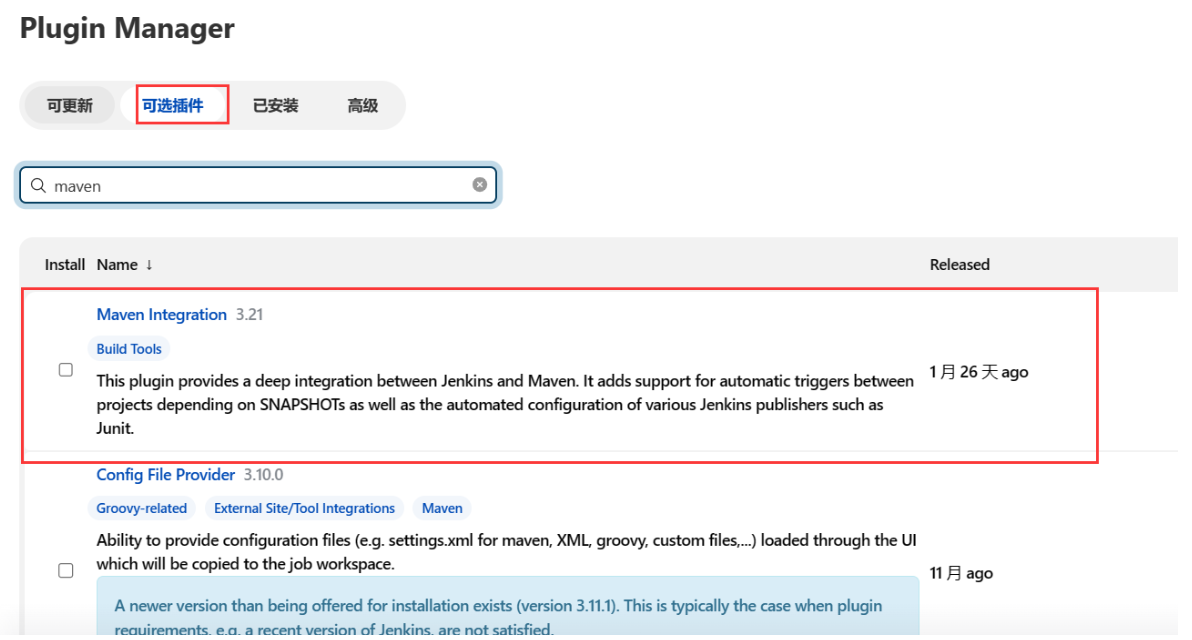
Task: Open the Maven Integration plugin link
Action: [x=161, y=315]
